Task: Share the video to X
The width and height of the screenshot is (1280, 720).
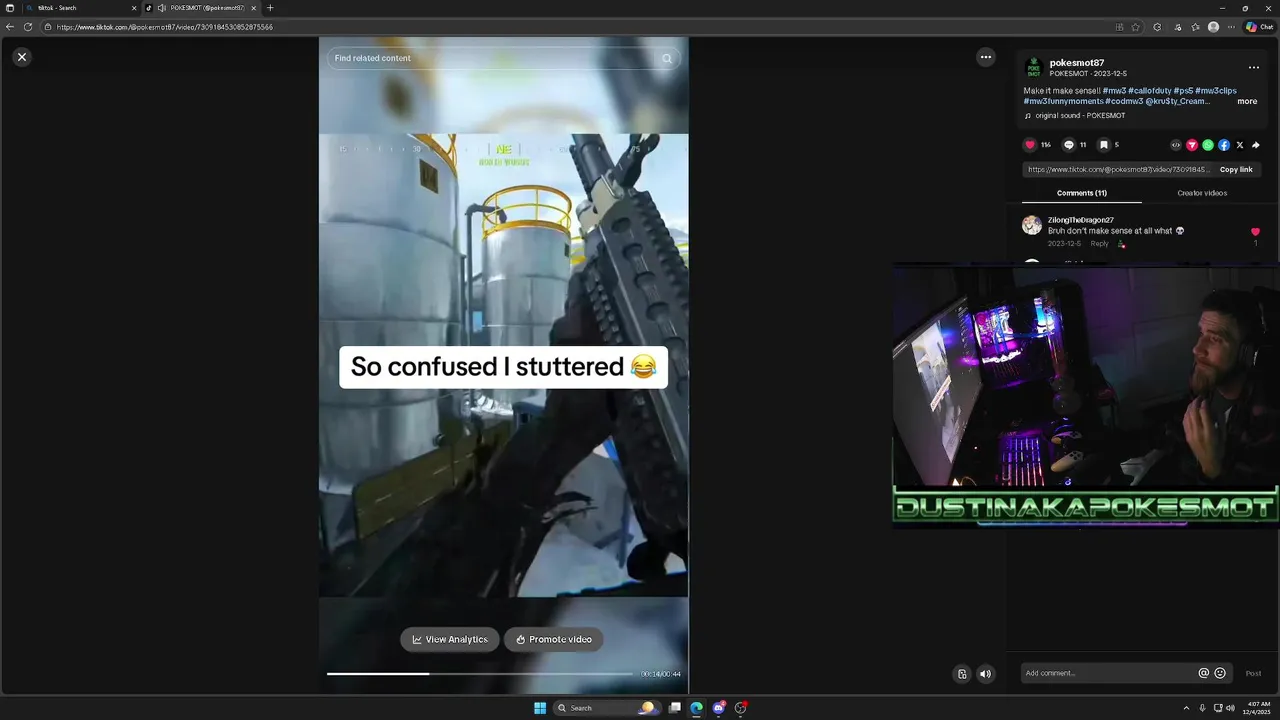Action: click(x=1240, y=145)
